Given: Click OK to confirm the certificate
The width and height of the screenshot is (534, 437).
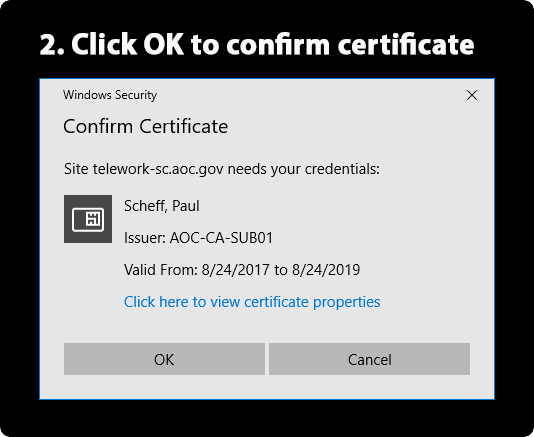Looking at the screenshot, I should [164, 359].
